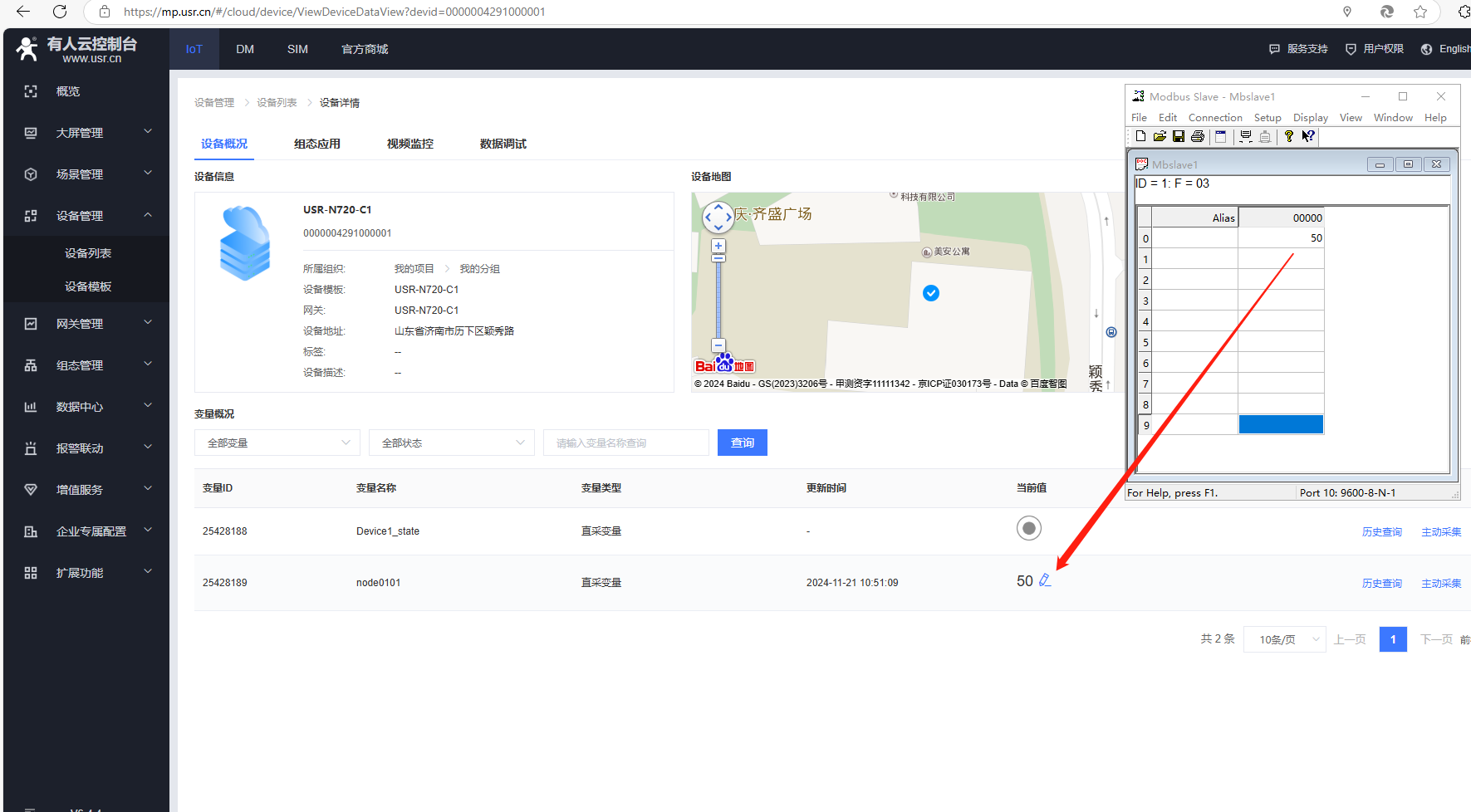
Task: Click the map pan compass control
Action: click(718, 218)
